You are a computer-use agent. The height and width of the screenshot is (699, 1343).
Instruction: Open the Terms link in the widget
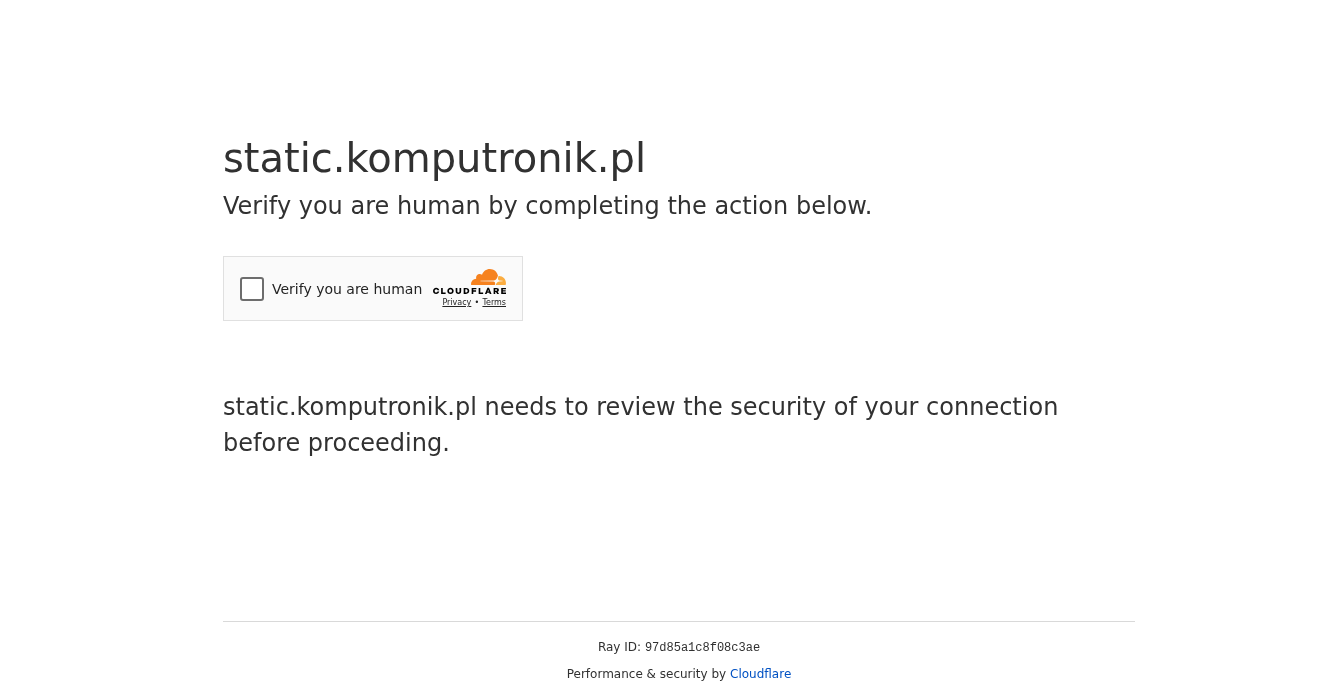[x=494, y=302]
